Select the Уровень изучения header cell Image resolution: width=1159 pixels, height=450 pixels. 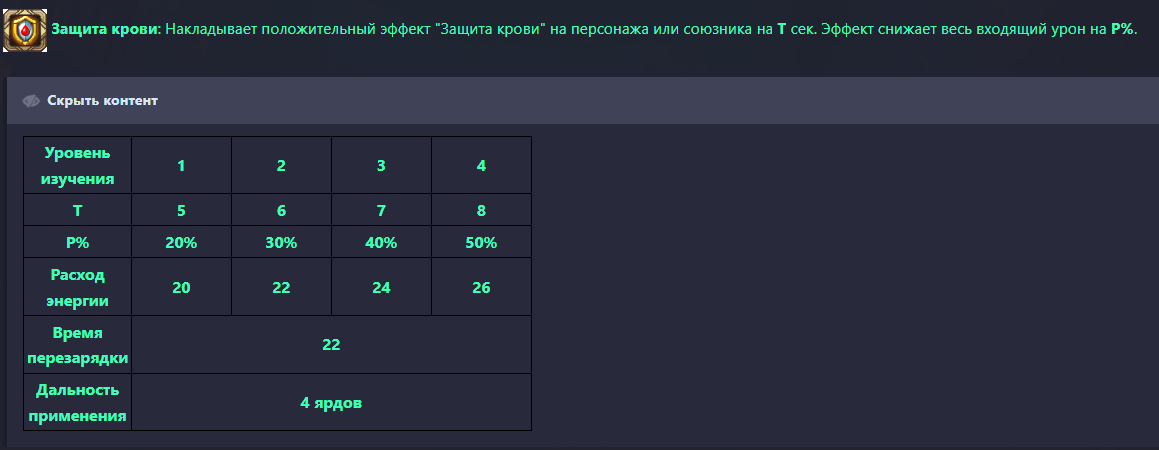click(78, 166)
